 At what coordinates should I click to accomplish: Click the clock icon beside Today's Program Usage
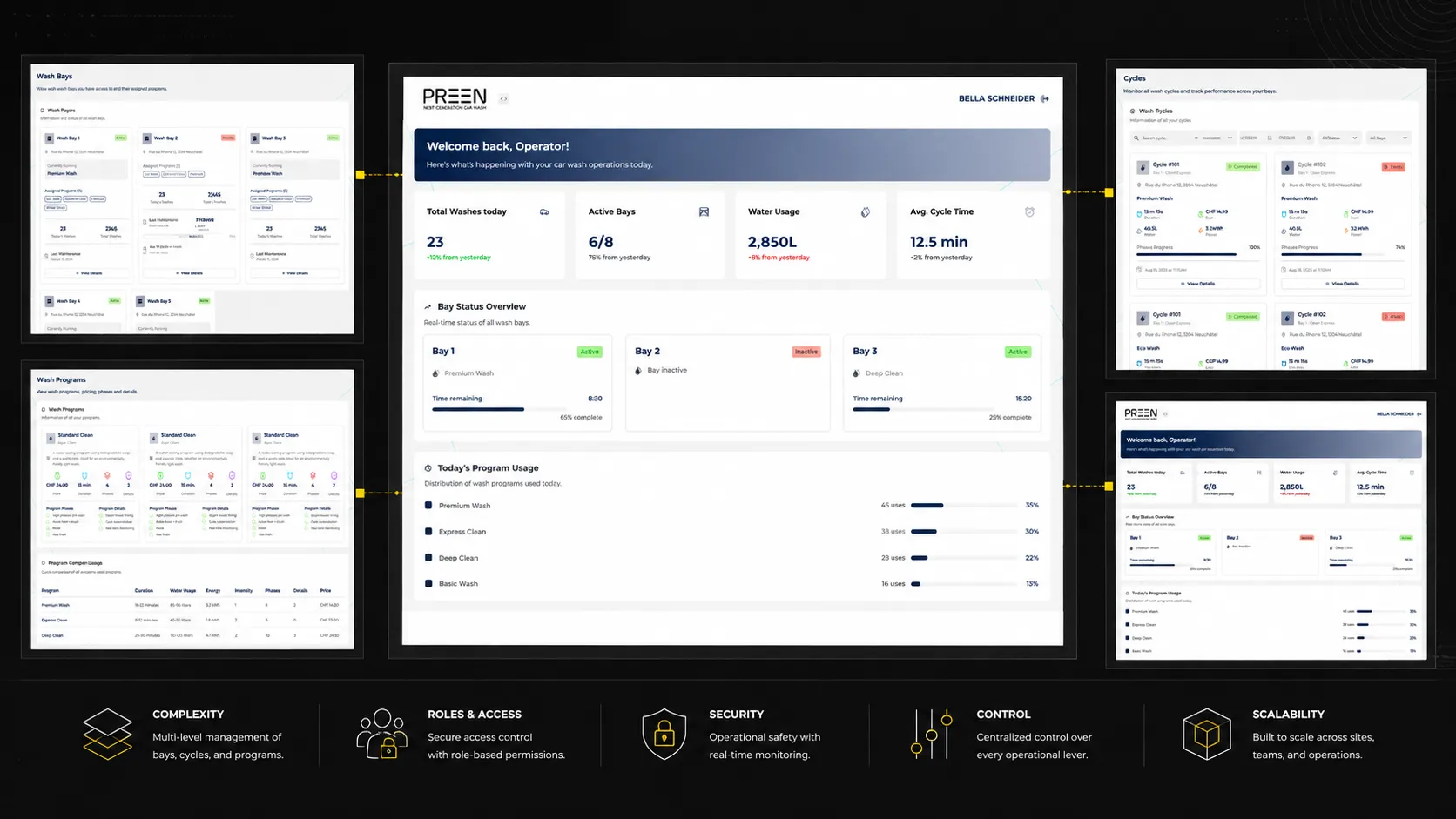428,468
